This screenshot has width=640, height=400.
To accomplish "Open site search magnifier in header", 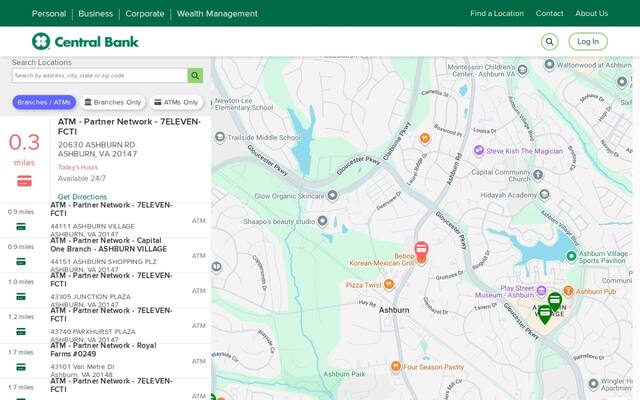I will [x=549, y=42].
